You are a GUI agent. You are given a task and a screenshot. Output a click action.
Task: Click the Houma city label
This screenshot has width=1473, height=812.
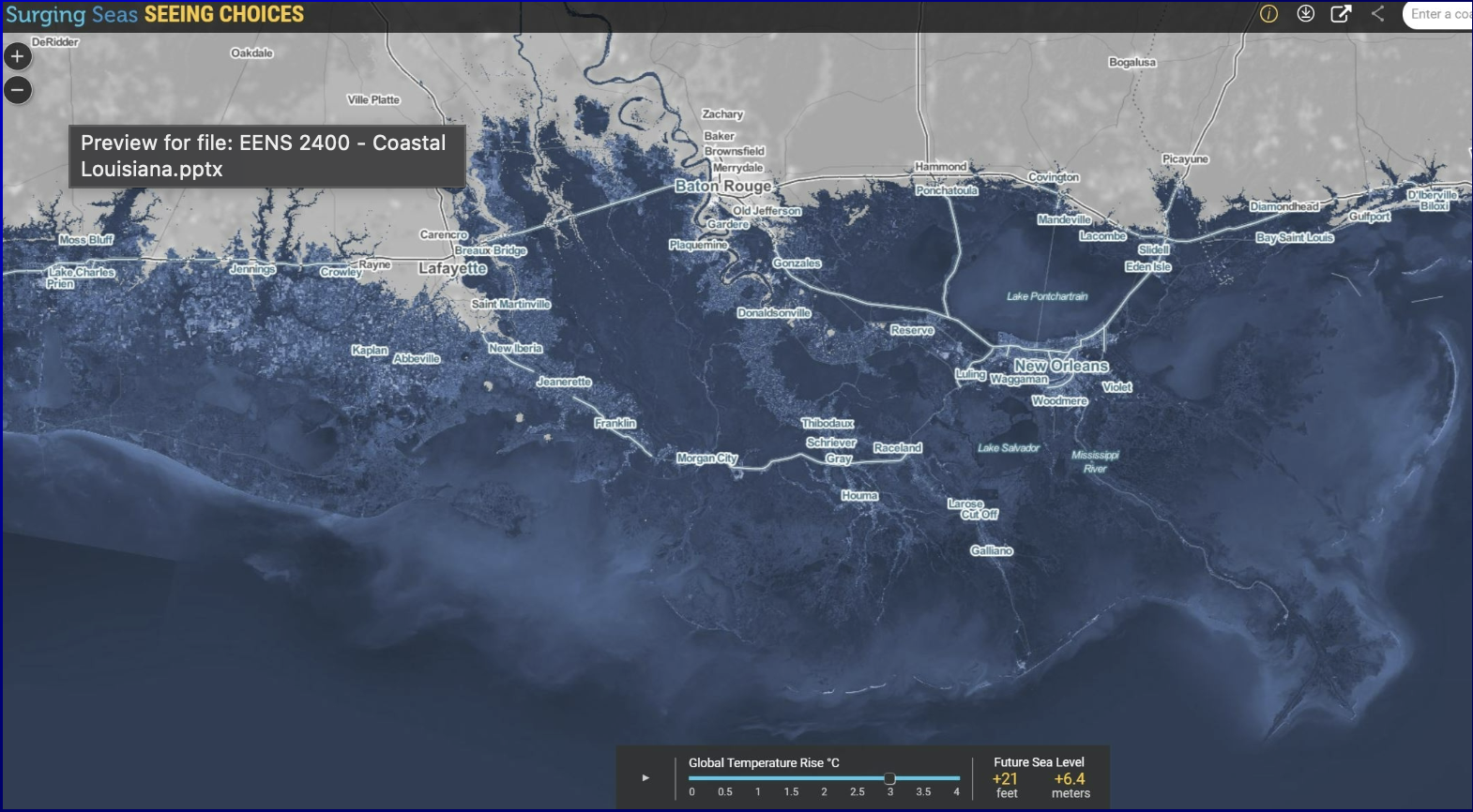point(859,495)
